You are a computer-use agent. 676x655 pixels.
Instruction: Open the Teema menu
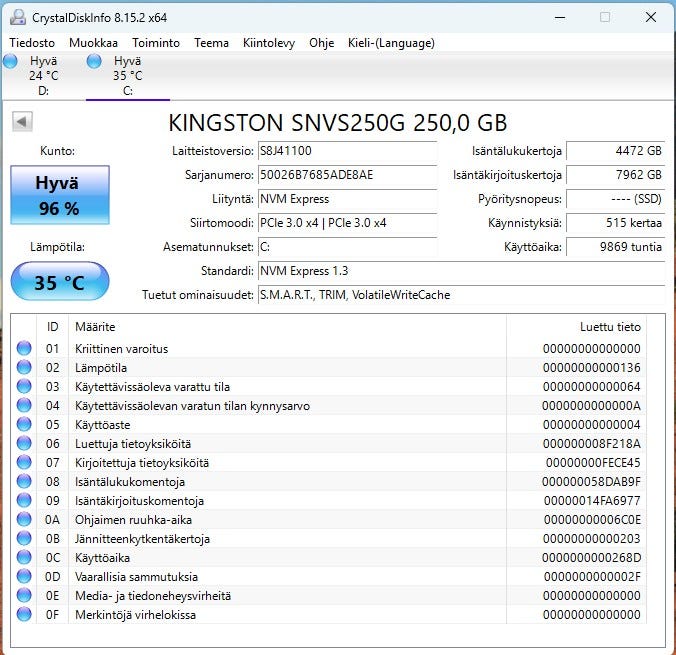coord(211,43)
